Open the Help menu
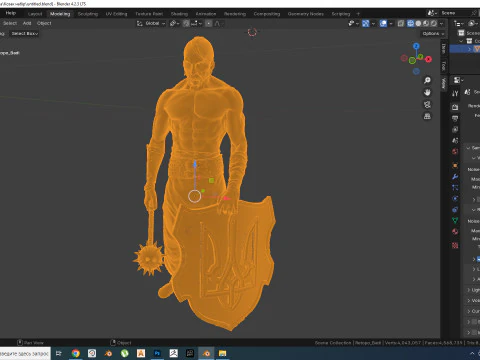Viewport: 480px width, 360px height. coord(11,13)
